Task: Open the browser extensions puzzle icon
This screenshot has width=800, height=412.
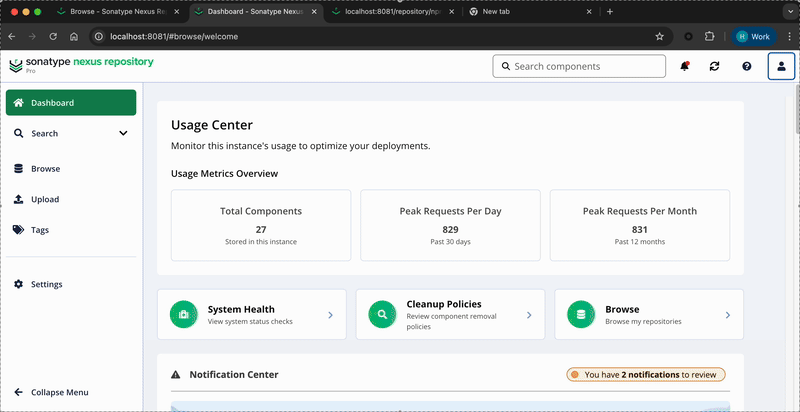Action: tap(709, 37)
